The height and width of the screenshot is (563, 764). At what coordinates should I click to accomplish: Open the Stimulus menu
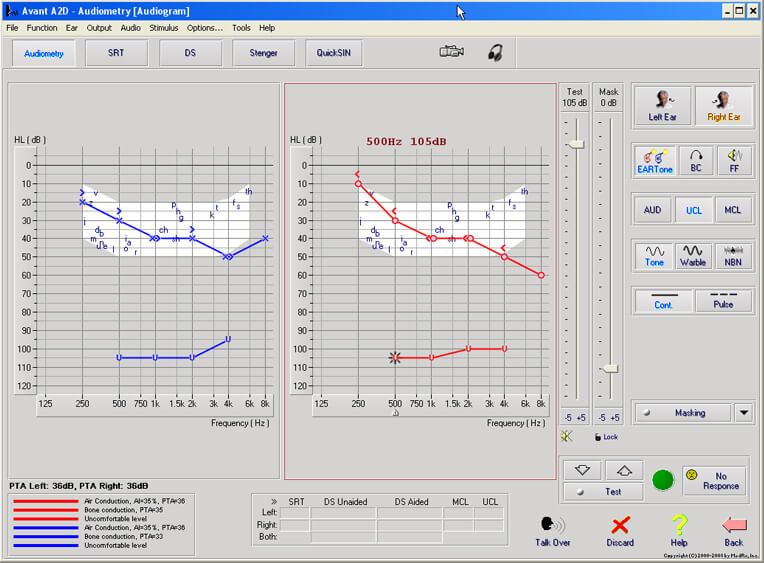(163, 28)
